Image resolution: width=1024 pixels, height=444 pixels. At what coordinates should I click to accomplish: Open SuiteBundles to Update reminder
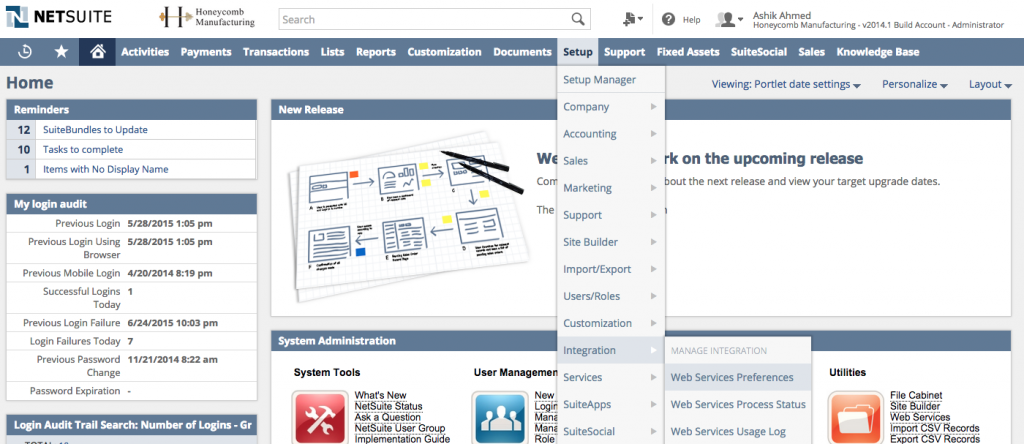95,130
